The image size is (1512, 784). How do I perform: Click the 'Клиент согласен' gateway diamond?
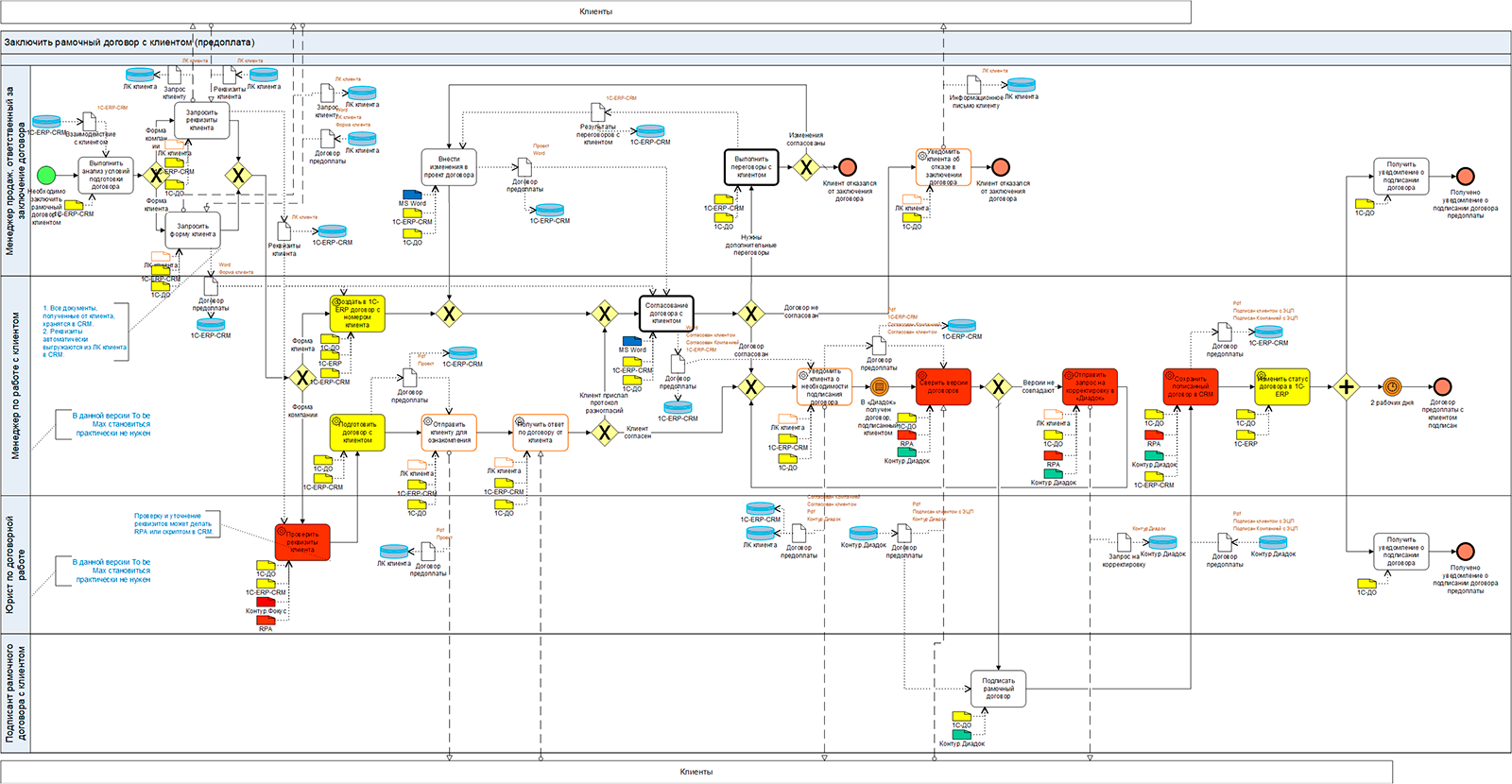[x=604, y=433]
